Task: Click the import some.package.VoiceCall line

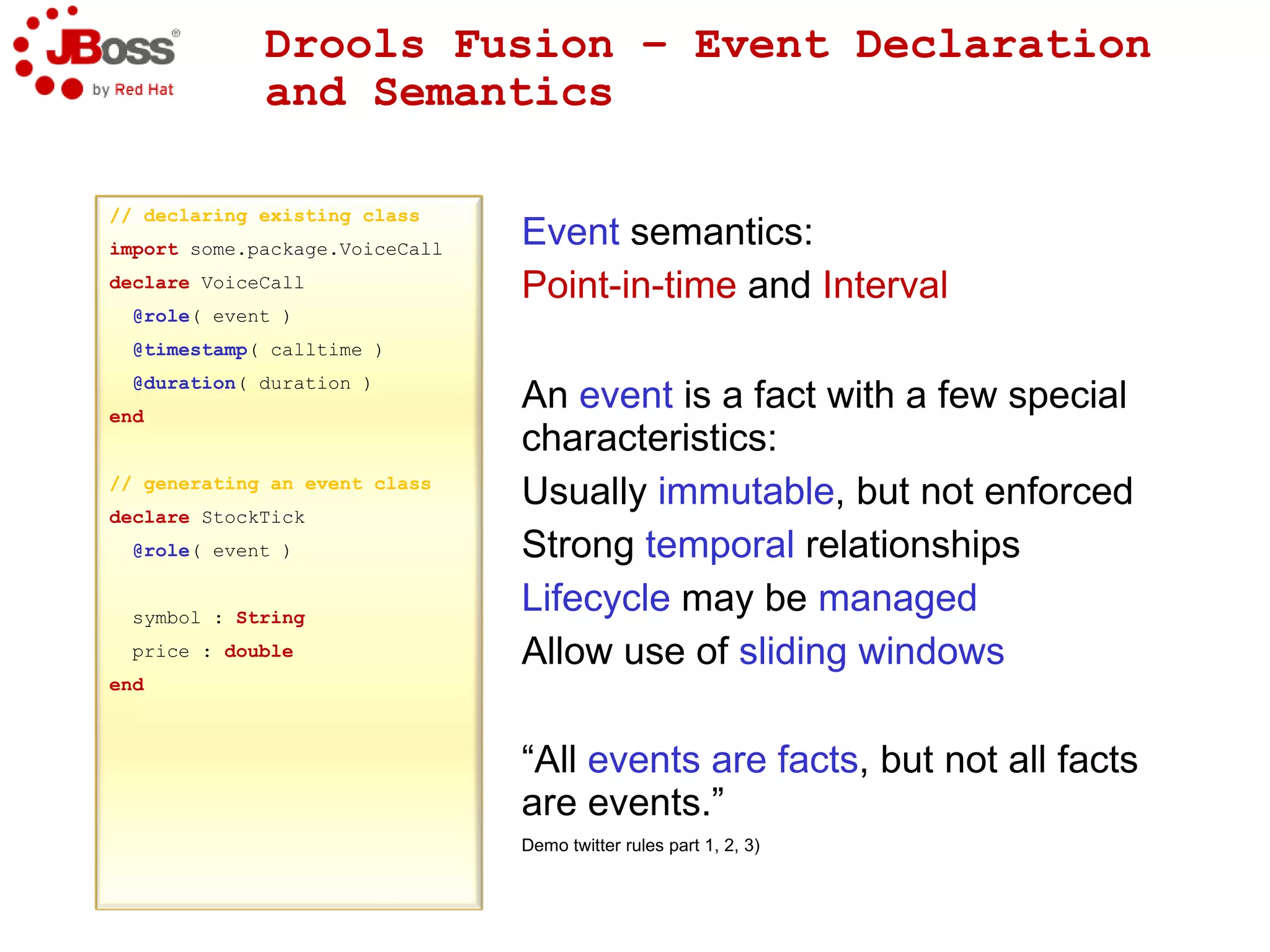Action: click(x=275, y=249)
